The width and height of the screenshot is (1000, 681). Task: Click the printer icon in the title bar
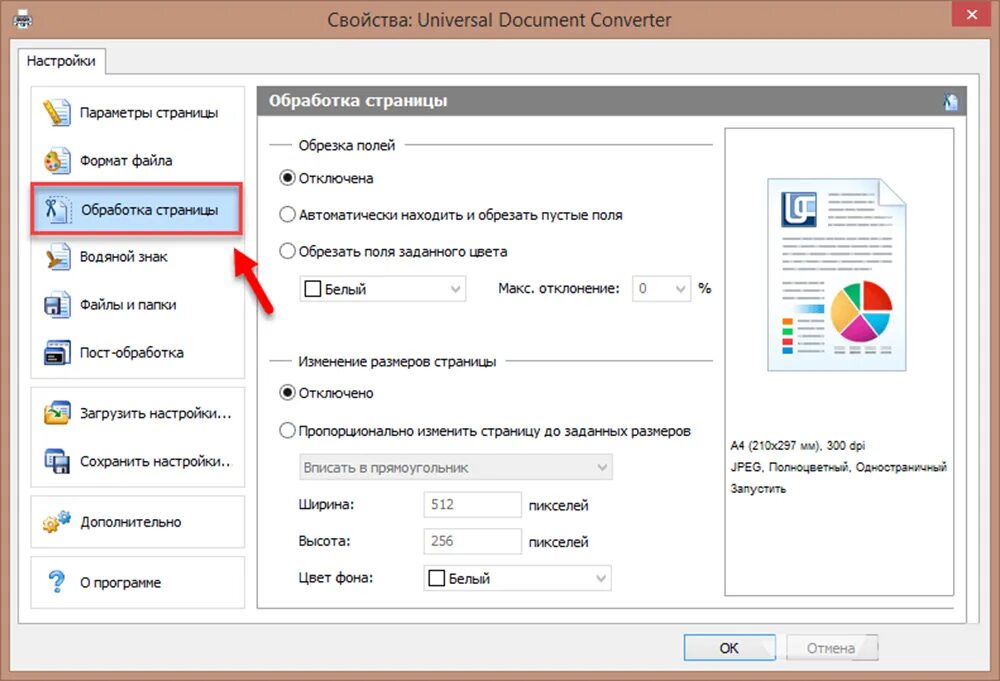[x=23, y=20]
